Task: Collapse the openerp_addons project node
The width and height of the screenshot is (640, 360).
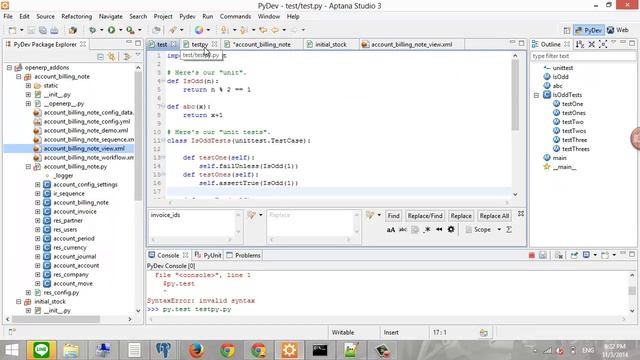Action: click(x=9, y=67)
